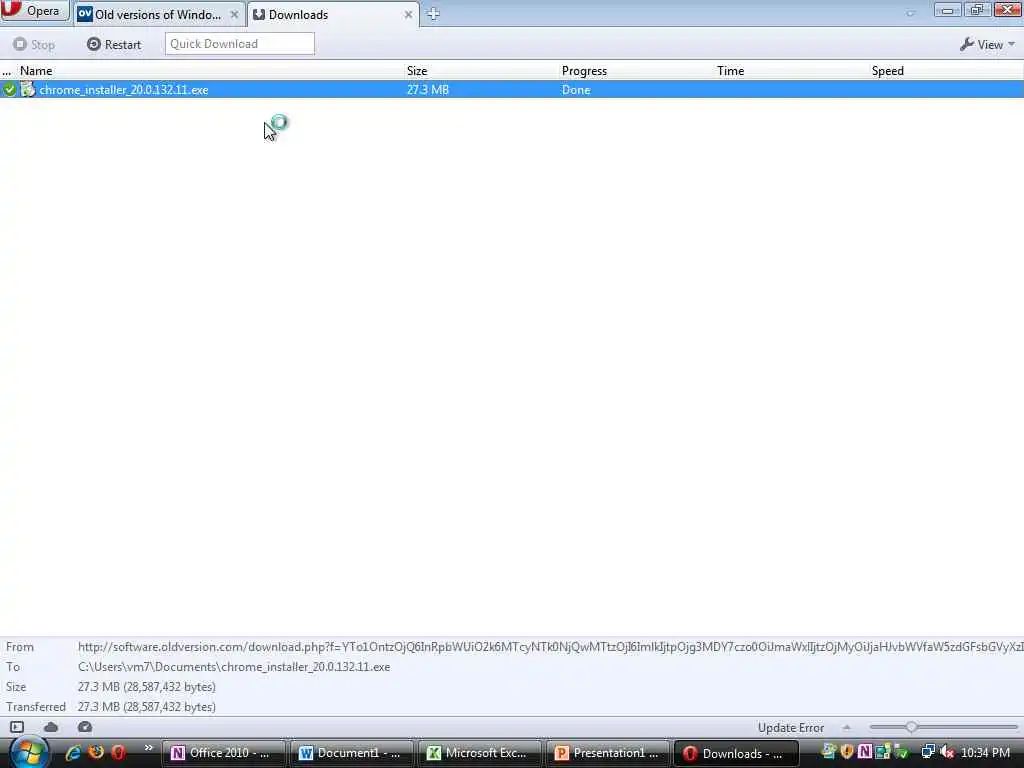Open the Opera main menu button
The width and height of the screenshot is (1024, 768).
point(34,11)
